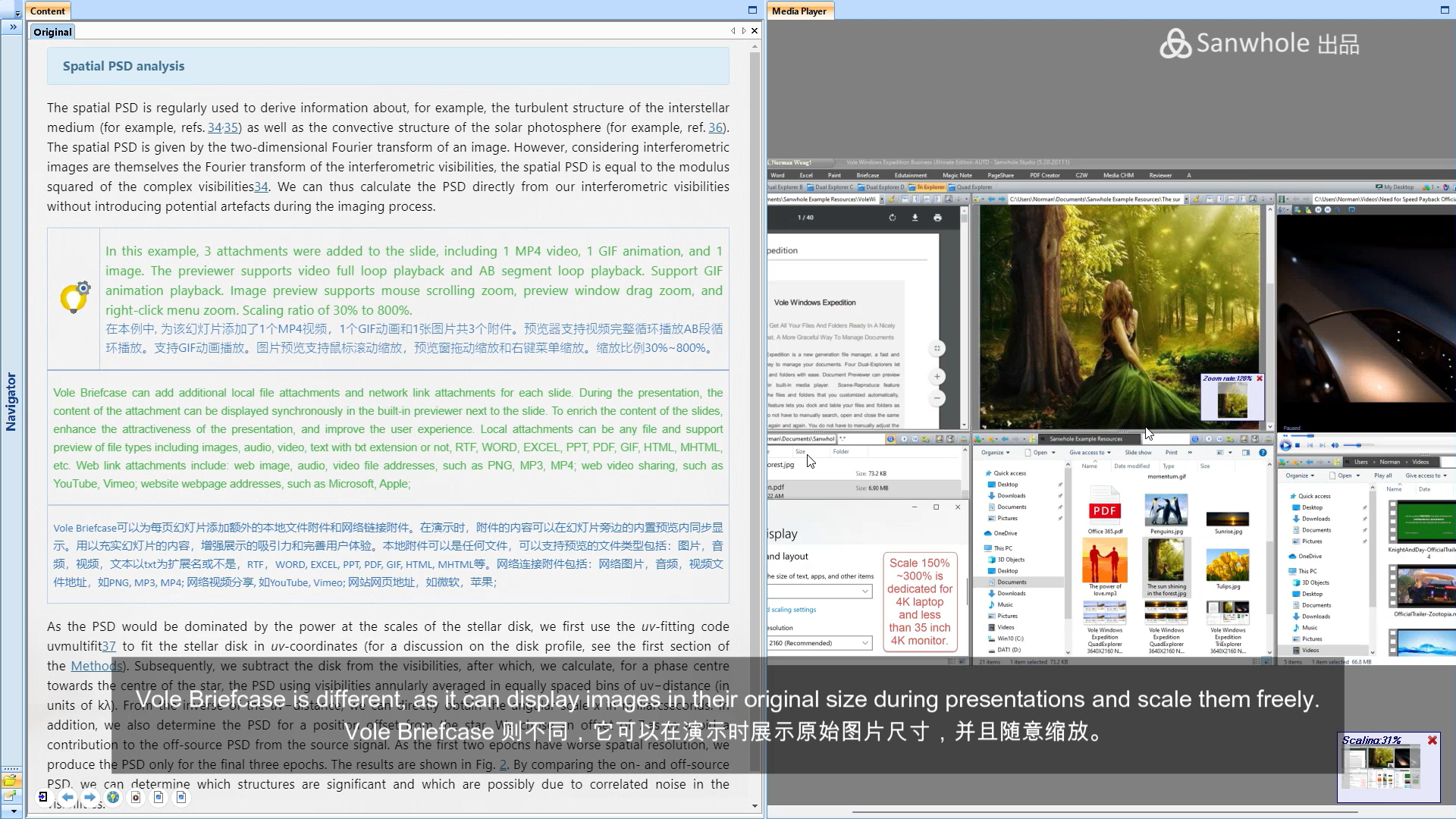Click the content scrollbar down arrow
The width and height of the screenshot is (1456, 819).
tap(755, 806)
